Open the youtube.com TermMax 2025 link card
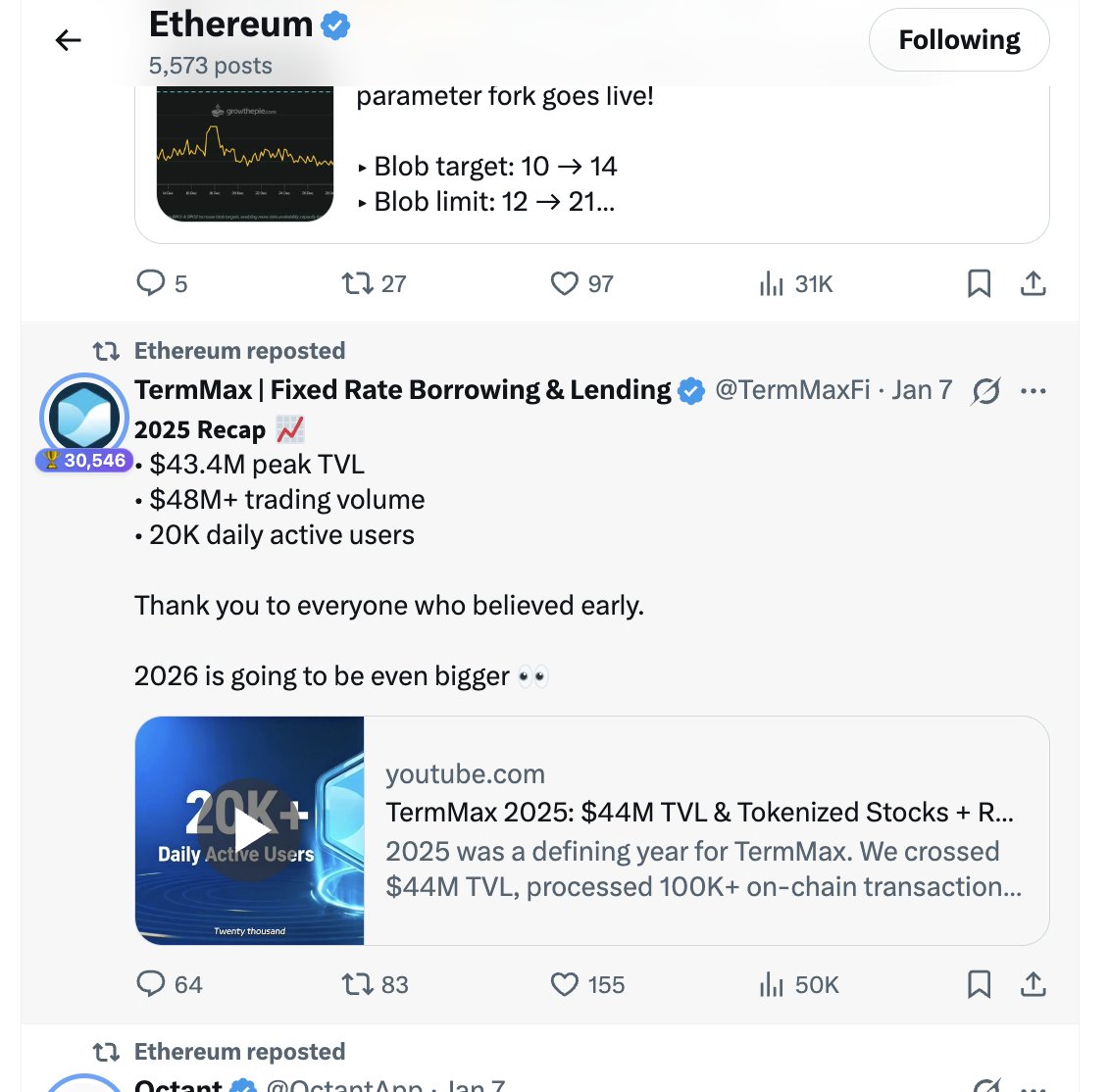The width and height of the screenshot is (1110, 1092). 704,830
